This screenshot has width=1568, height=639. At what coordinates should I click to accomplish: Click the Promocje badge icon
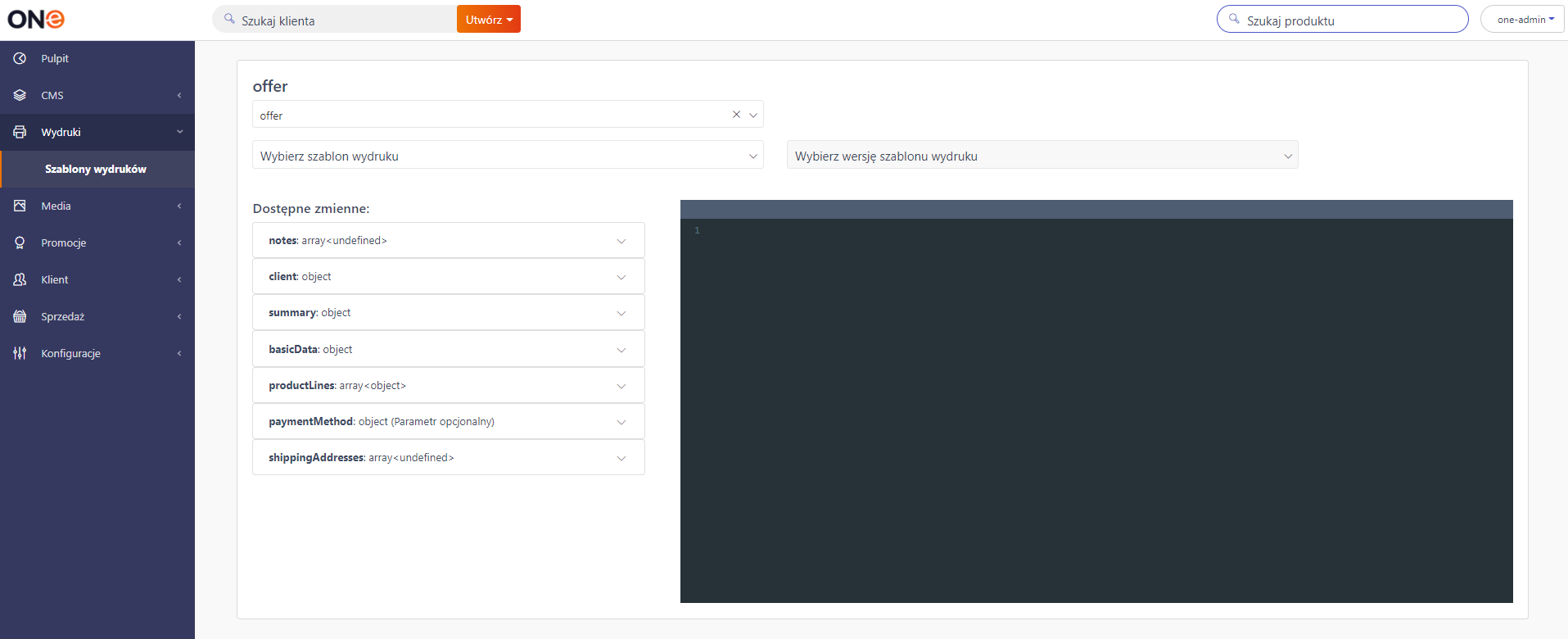(20, 242)
